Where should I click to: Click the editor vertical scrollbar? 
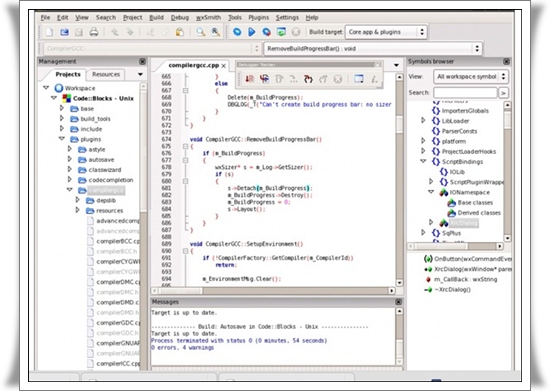400,180
